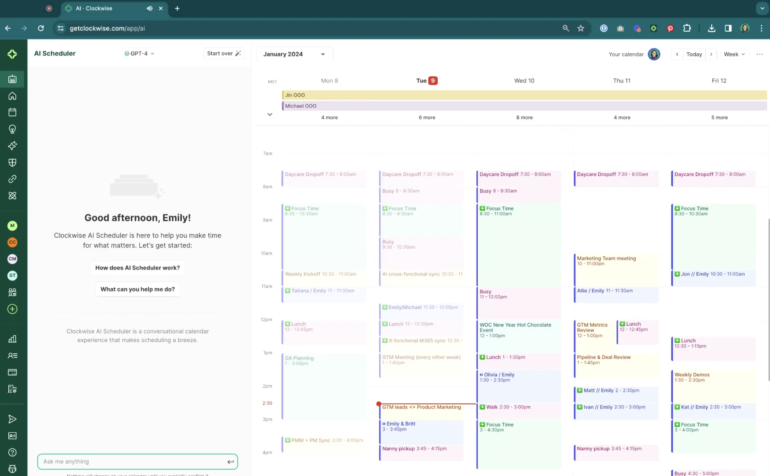Viewport: 770px width, 476px height.
Task: Go to Home from the sidebar
Action: point(12,96)
